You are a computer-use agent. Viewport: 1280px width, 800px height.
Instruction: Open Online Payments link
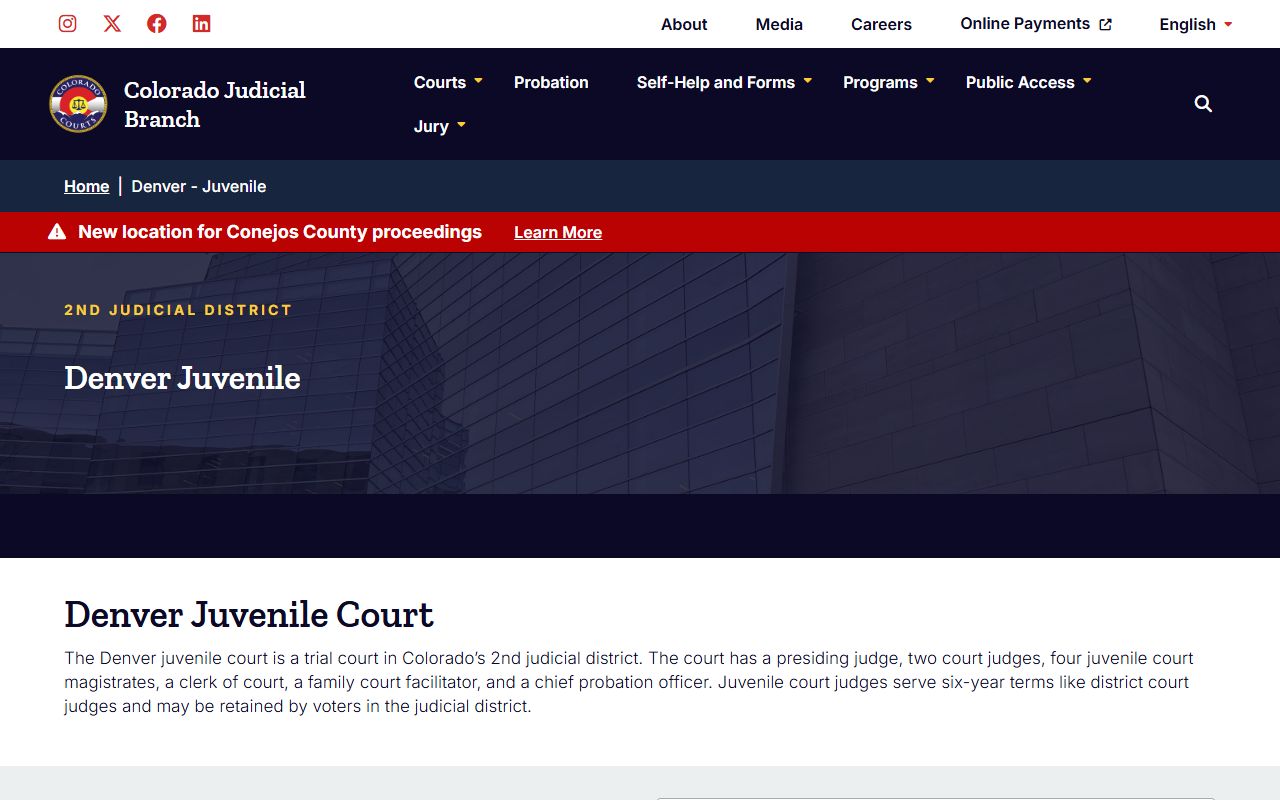[1025, 23]
